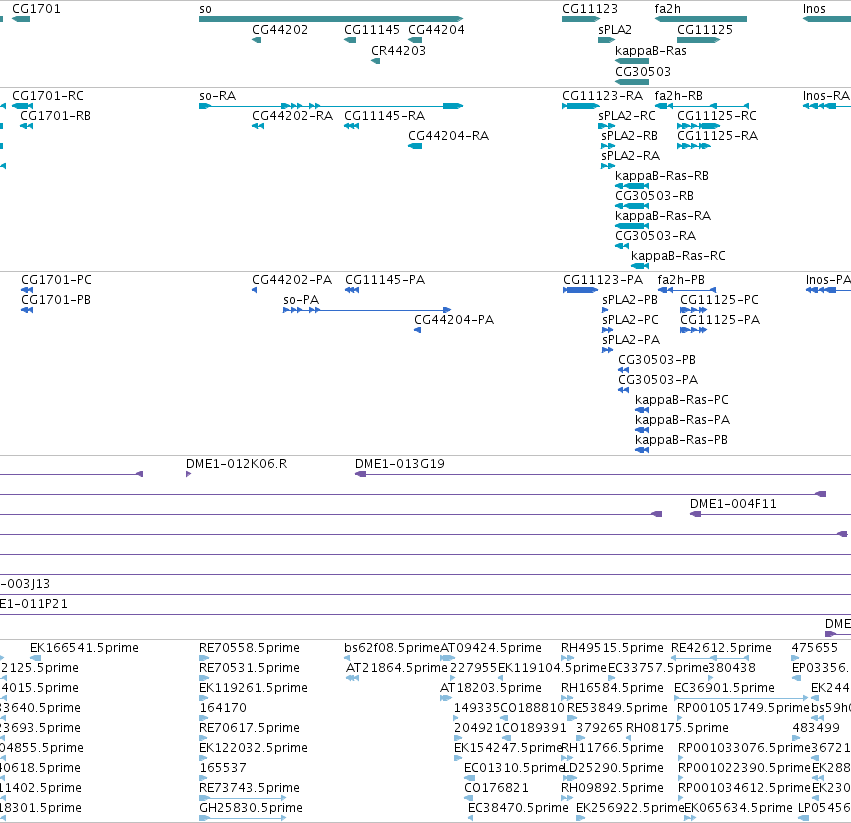Select the Inos-RA transcript label

[x=826, y=96]
